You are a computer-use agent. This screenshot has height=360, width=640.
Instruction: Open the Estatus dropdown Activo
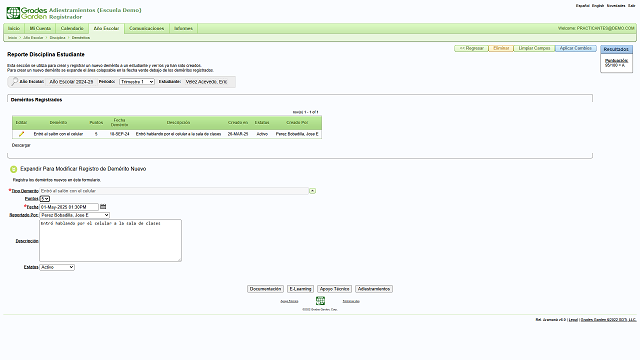coord(57,267)
